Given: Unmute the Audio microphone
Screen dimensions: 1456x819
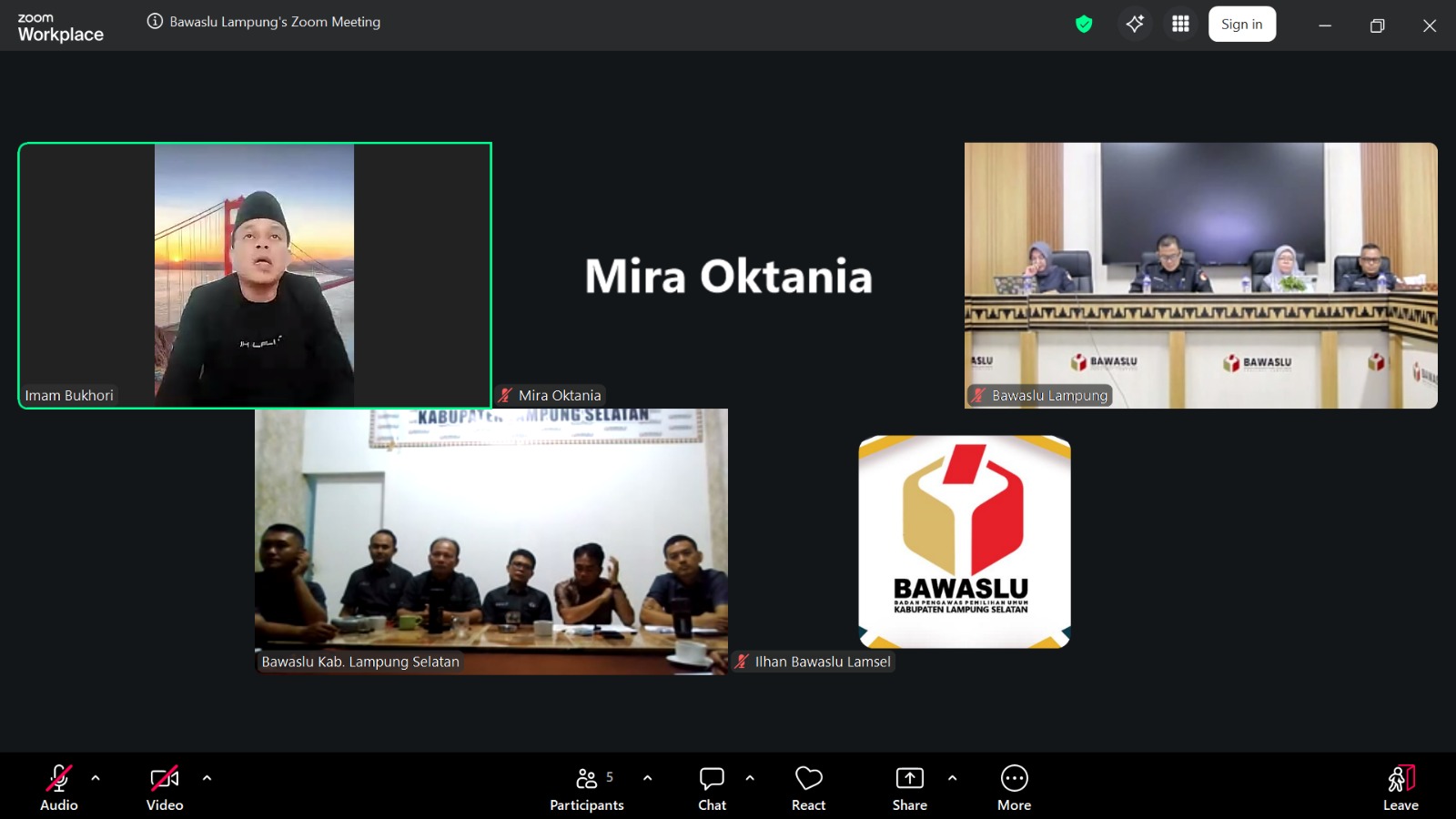Looking at the screenshot, I should 58,788.
